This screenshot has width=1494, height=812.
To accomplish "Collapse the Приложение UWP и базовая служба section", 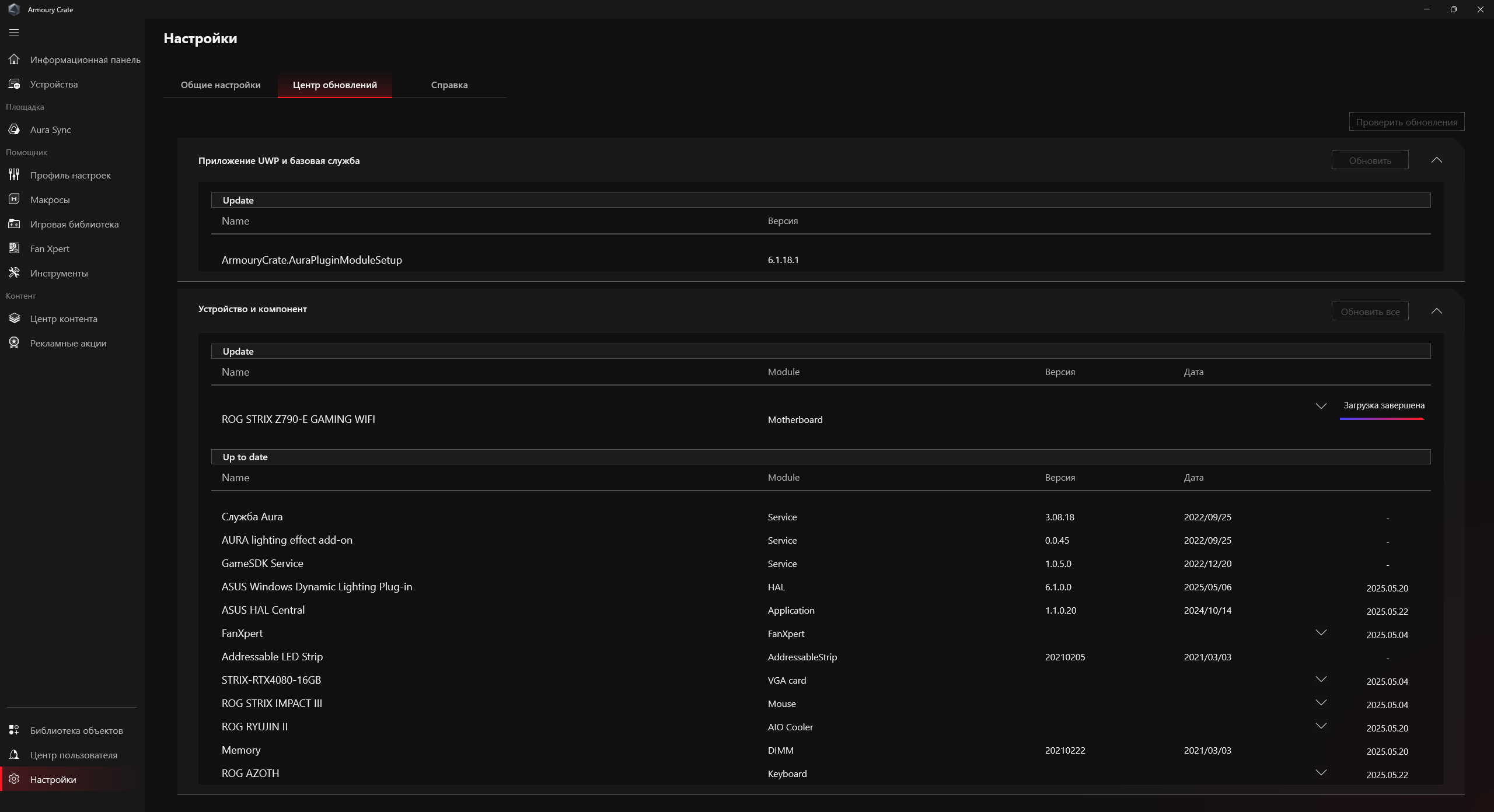I will click(x=1436, y=160).
